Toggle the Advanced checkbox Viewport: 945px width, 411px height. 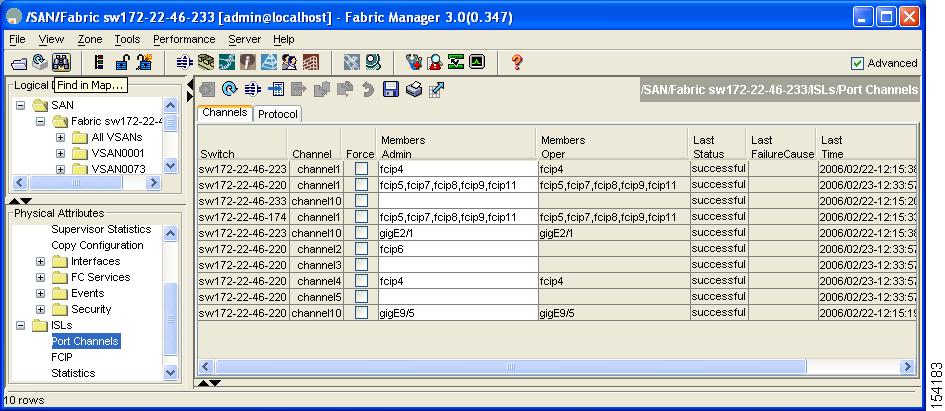tap(857, 63)
